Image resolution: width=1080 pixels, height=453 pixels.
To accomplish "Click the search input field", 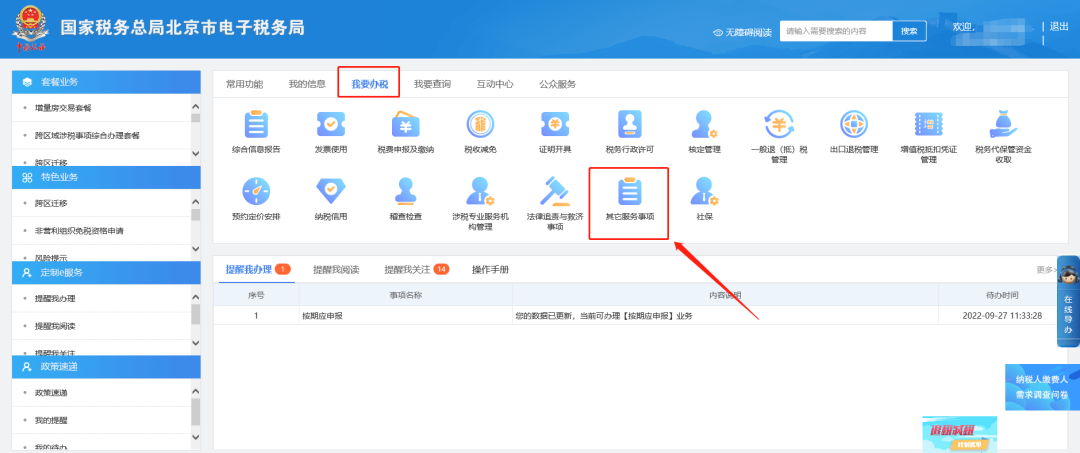I will 835,31.
